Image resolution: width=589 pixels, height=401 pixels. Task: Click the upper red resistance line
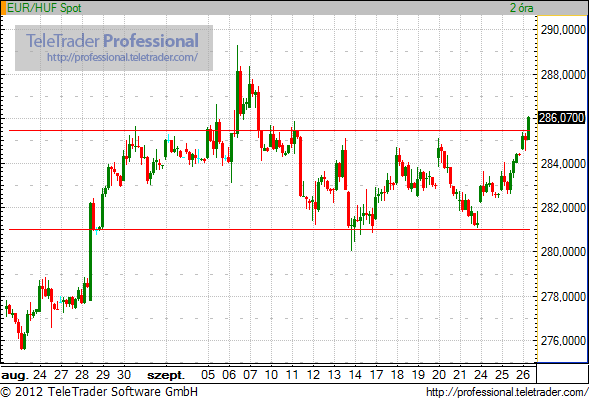[x=269, y=131]
